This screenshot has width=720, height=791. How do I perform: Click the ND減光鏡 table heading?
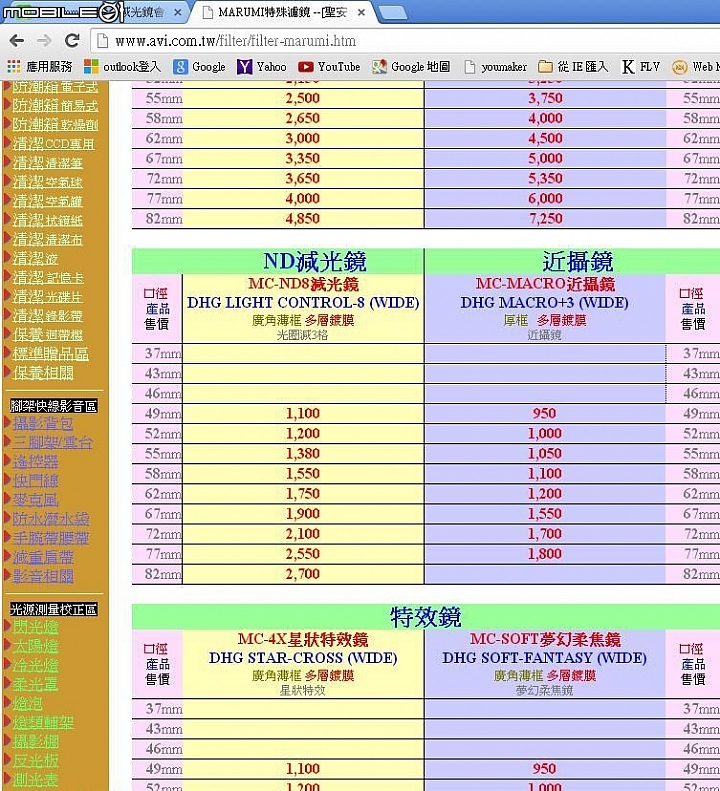[315, 261]
